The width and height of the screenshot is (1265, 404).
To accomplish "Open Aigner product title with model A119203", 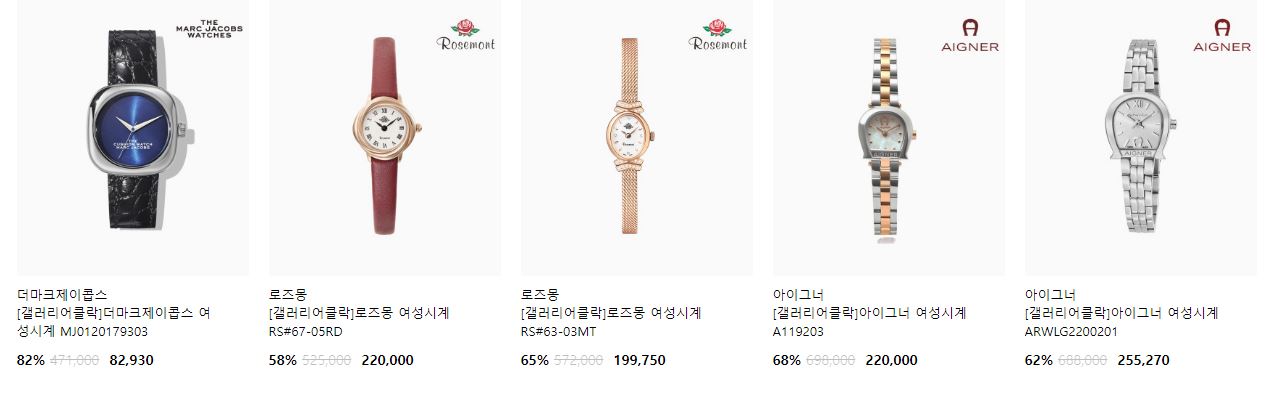I will coord(870,322).
